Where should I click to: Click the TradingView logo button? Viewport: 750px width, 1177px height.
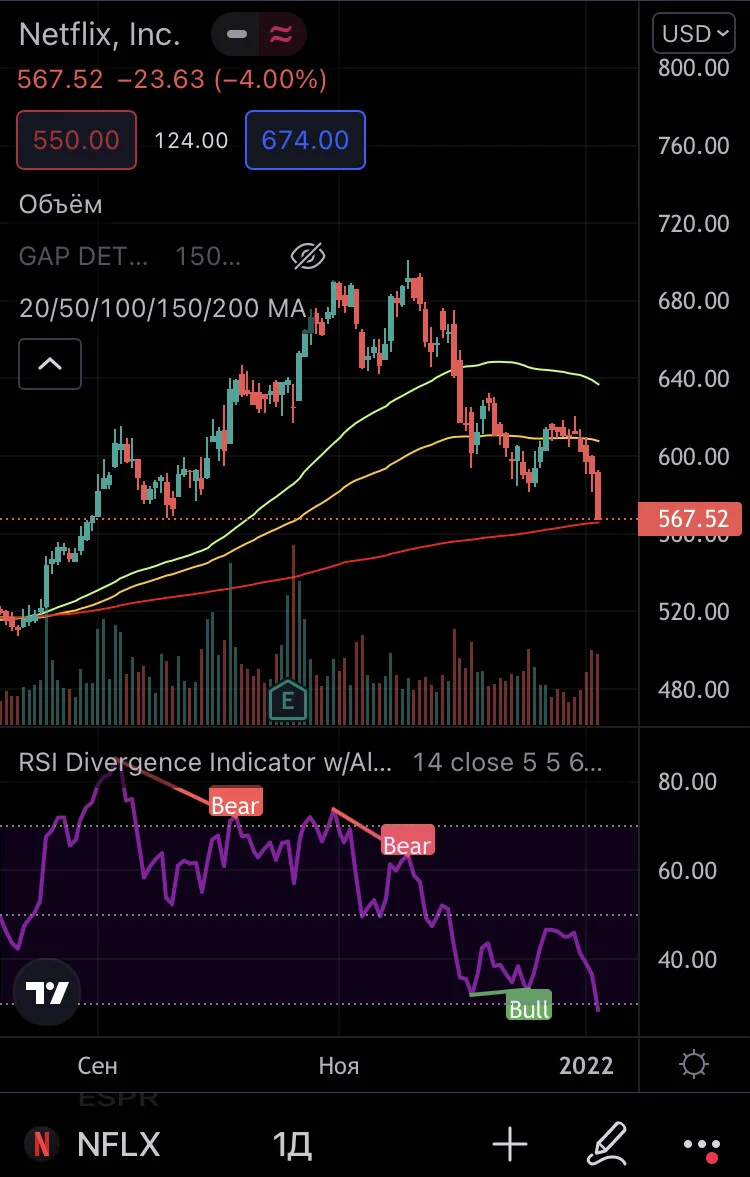point(47,992)
